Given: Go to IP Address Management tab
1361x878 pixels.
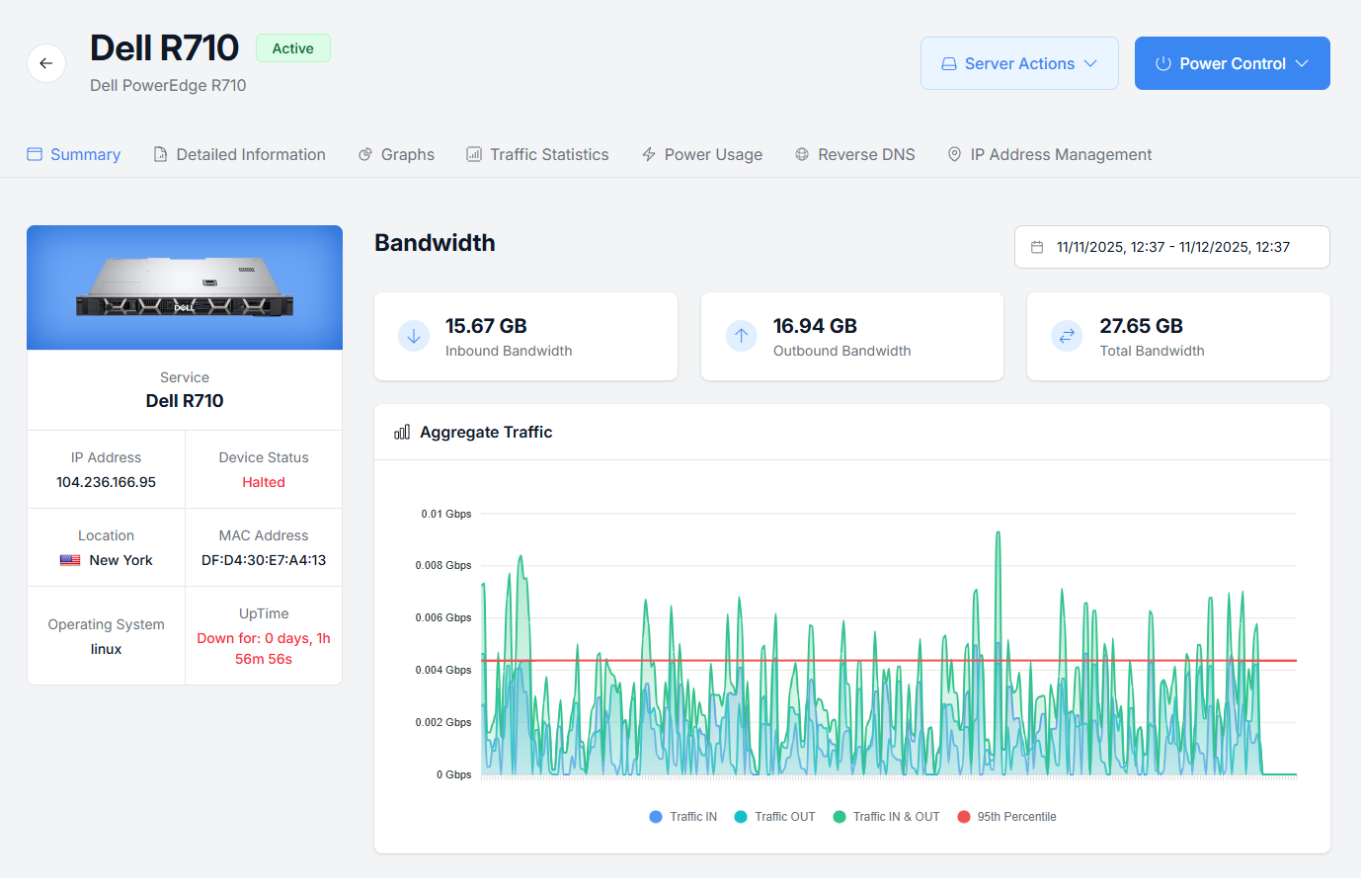Looking at the screenshot, I should click(1049, 154).
